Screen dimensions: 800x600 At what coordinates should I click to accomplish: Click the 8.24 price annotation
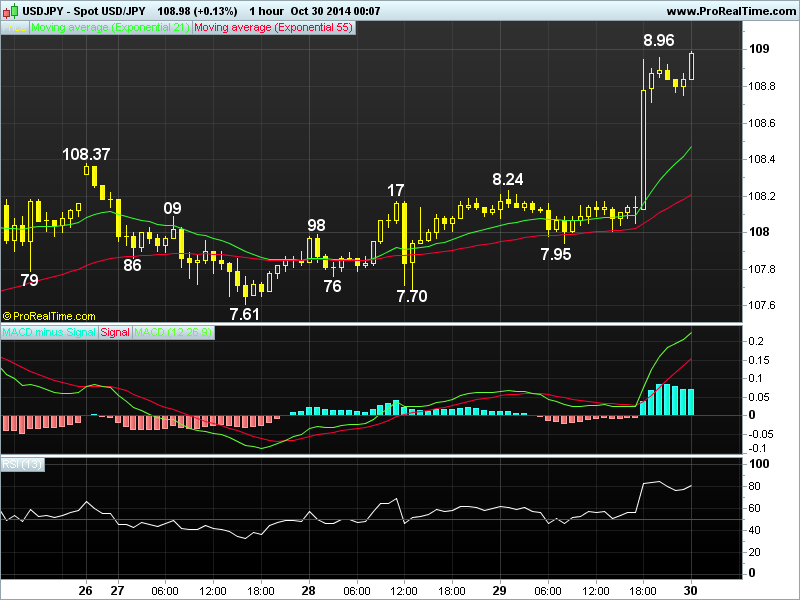(508, 180)
